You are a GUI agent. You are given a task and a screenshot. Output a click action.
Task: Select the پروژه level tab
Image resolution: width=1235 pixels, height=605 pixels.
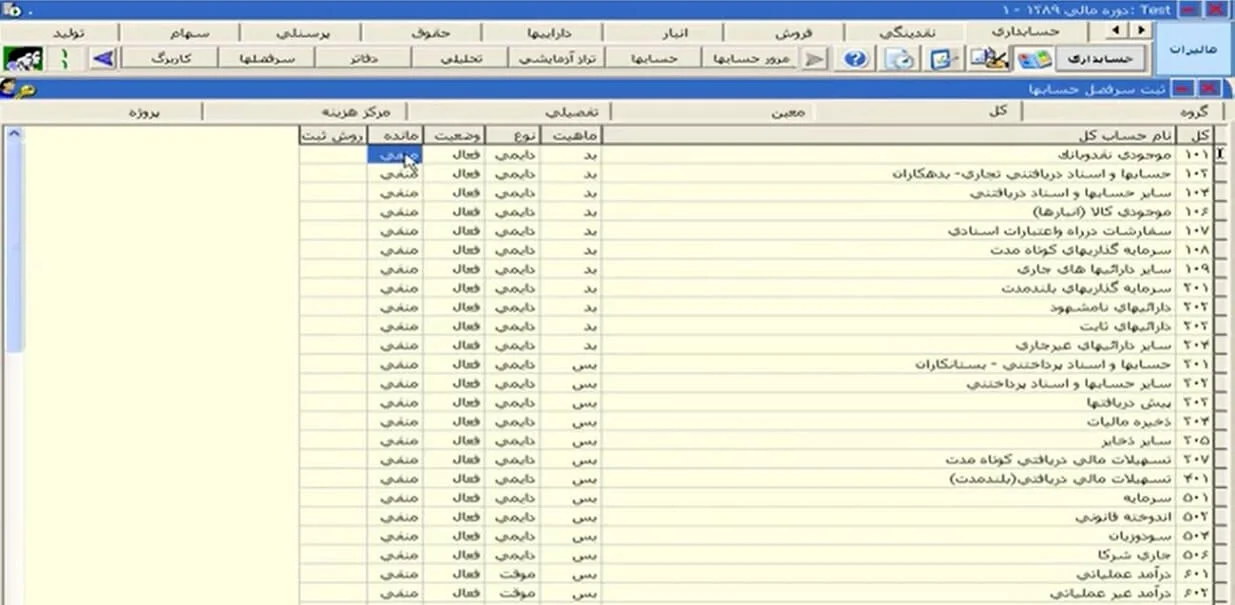click(x=145, y=112)
